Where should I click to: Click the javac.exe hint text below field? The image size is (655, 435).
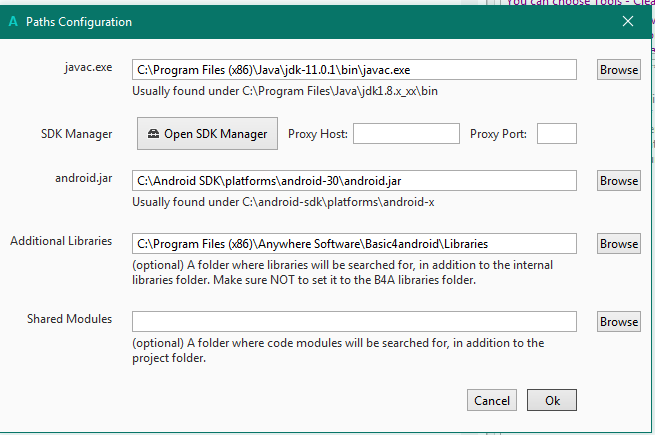coord(285,91)
